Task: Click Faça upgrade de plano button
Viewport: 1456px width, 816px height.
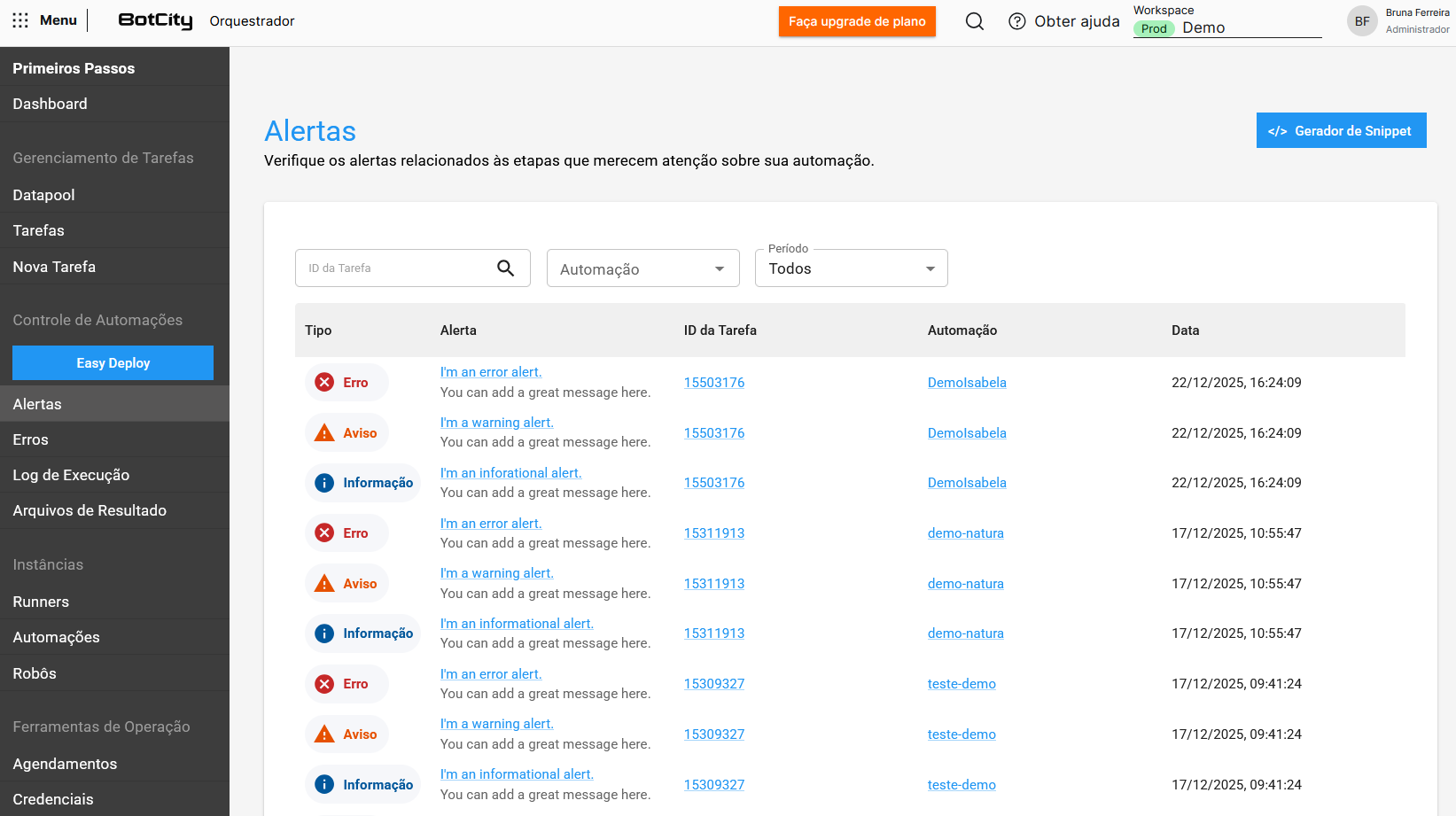Action: (856, 21)
